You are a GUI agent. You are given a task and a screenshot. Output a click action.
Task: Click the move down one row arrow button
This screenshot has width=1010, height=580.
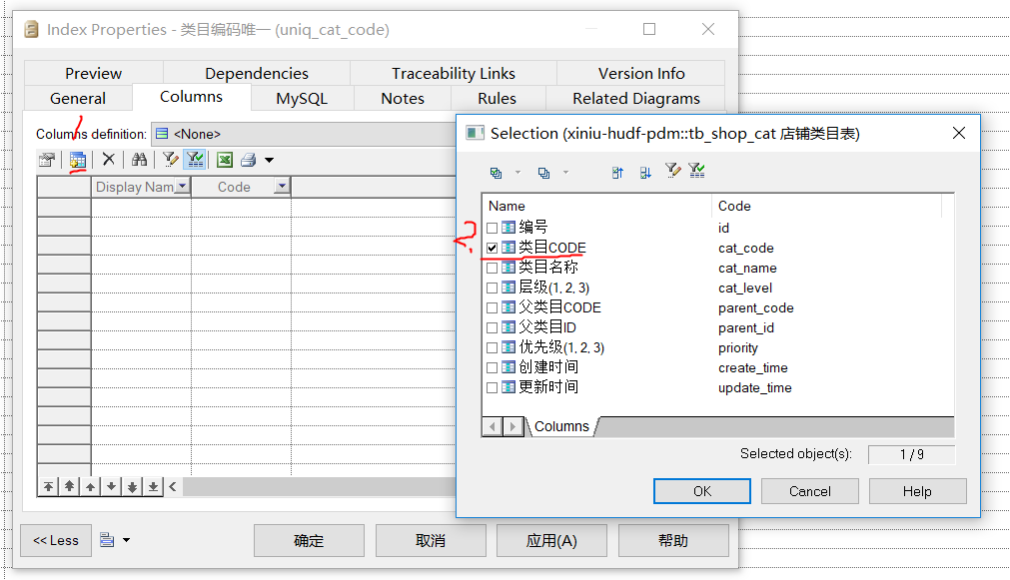click(x=111, y=487)
